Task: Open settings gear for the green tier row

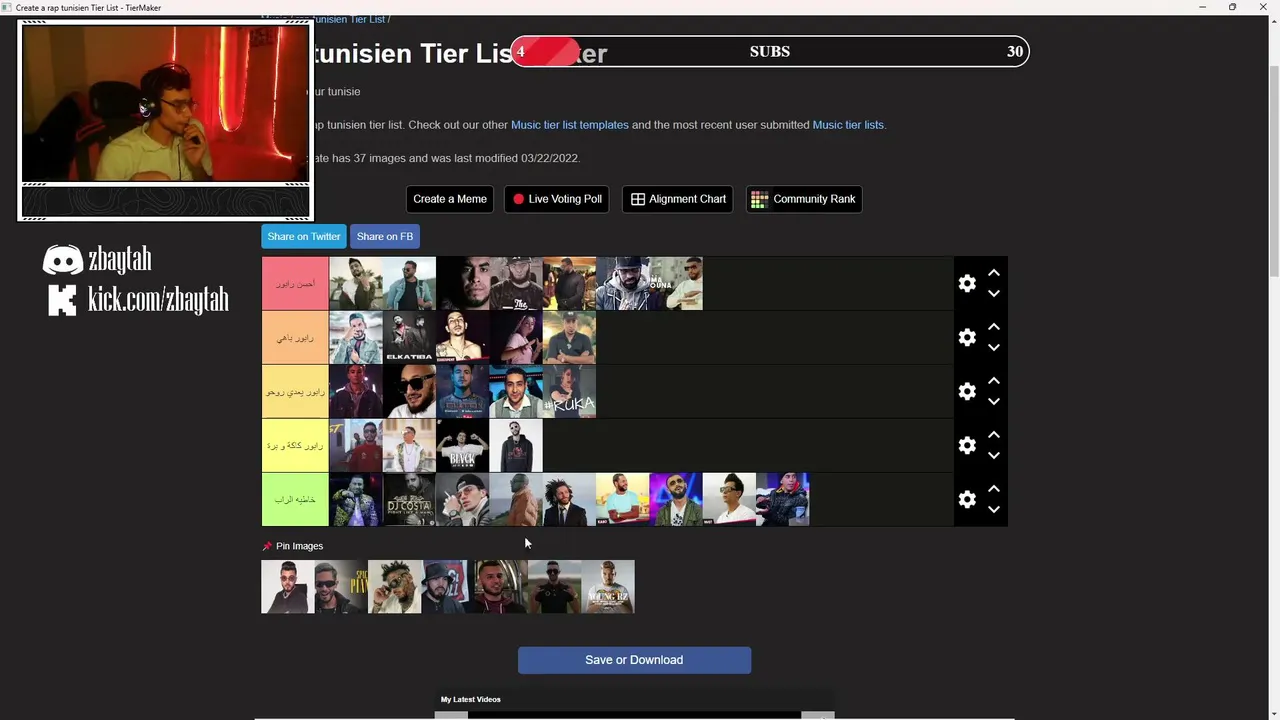Action: click(967, 500)
